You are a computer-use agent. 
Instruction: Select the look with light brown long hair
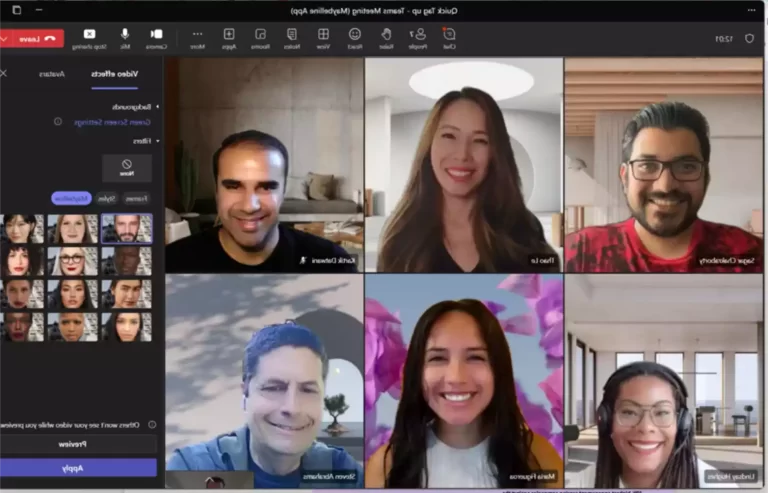(72, 228)
